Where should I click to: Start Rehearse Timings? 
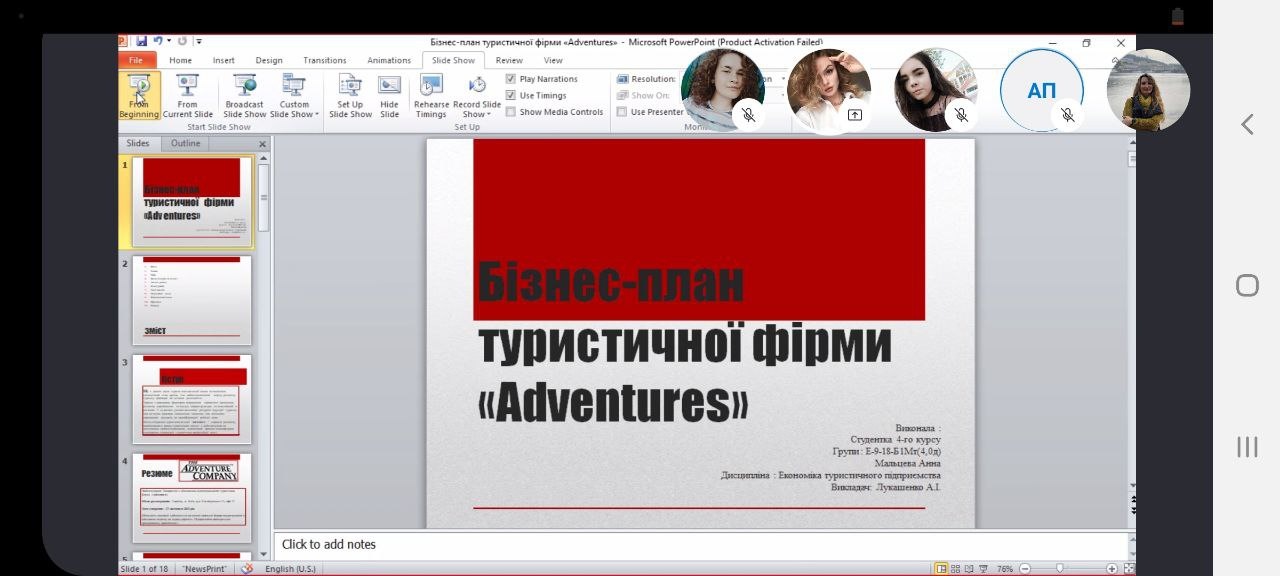click(x=431, y=96)
